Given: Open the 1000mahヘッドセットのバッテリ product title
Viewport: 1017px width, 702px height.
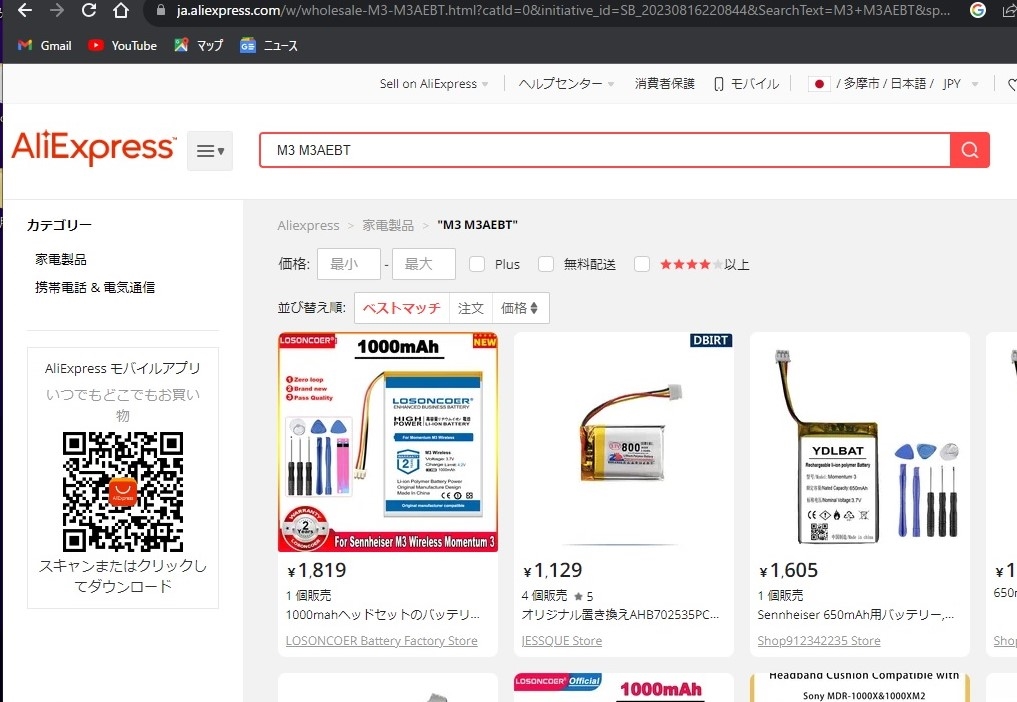Looking at the screenshot, I should 383,614.
